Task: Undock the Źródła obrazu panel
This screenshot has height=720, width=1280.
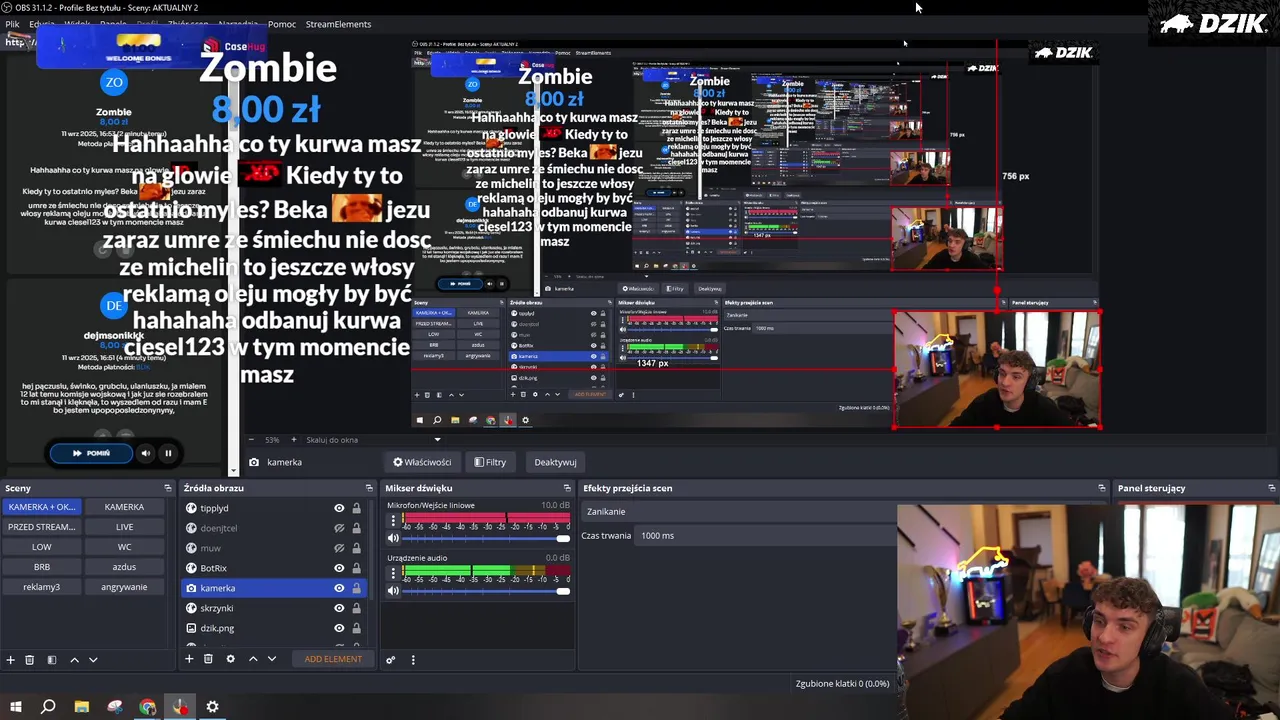Action: 369,488
